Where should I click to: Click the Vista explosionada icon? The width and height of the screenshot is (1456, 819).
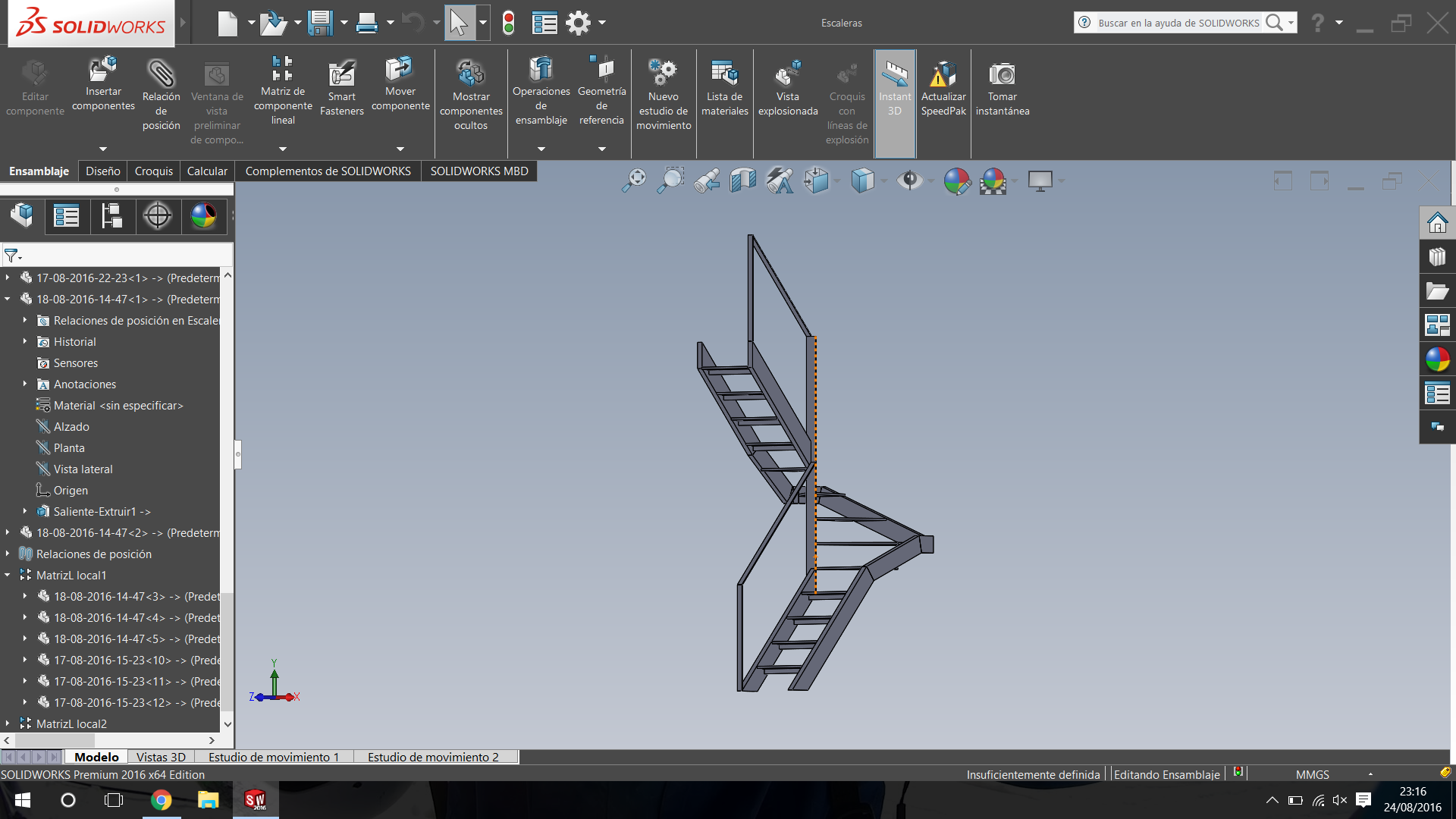click(787, 74)
